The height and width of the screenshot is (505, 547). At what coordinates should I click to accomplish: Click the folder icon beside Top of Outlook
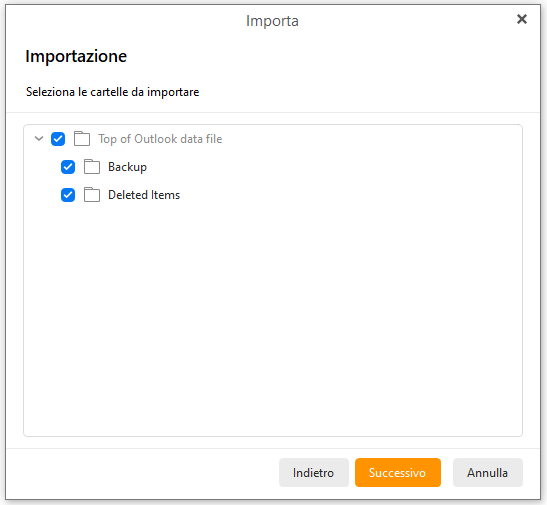82,138
